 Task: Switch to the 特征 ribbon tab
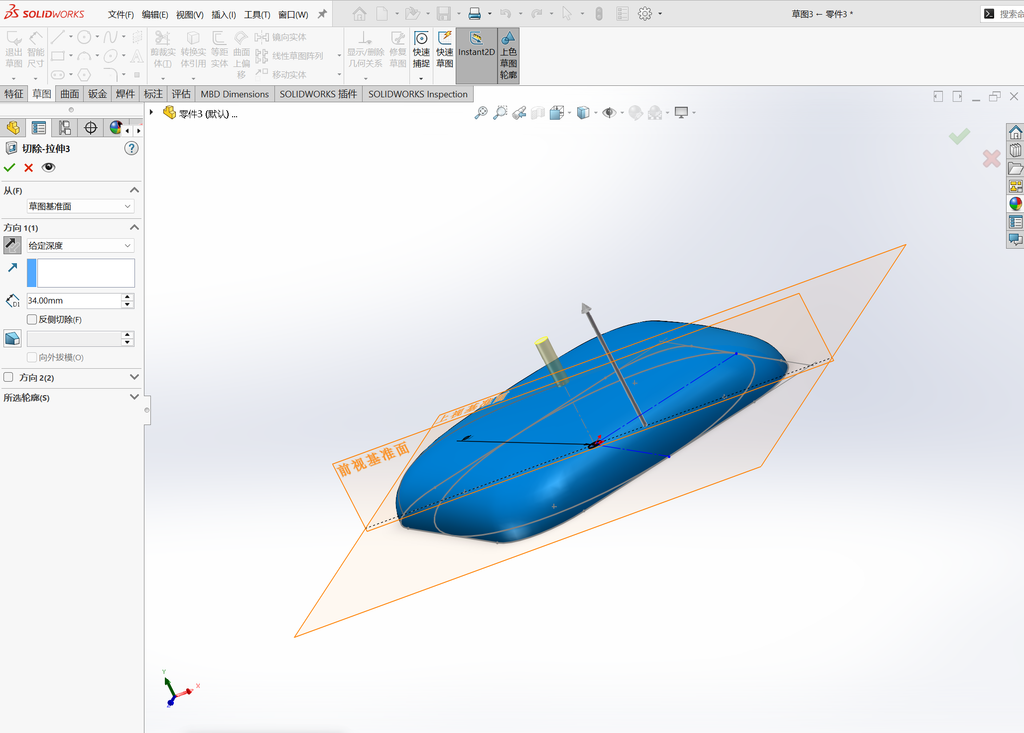tap(14, 94)
